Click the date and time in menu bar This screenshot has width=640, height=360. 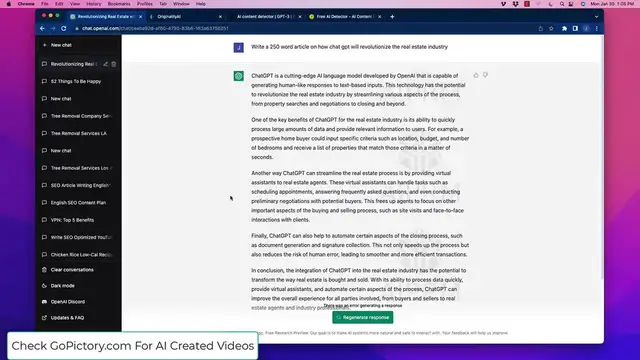click(612, 4)
